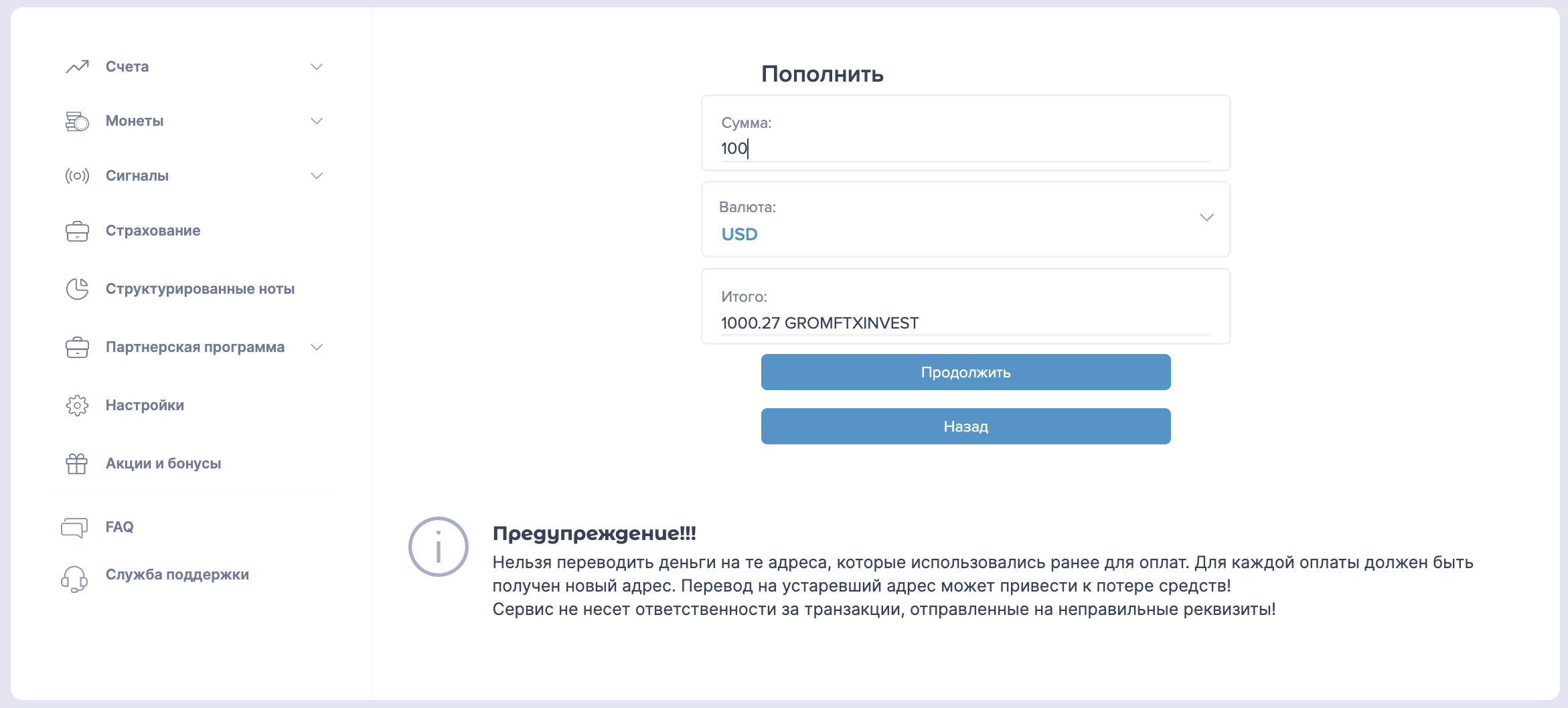The width and height of the screenshot is (1568, 708).
Task: Click the Структурированные ноты pie chart icon
Action: coord(77,289)
